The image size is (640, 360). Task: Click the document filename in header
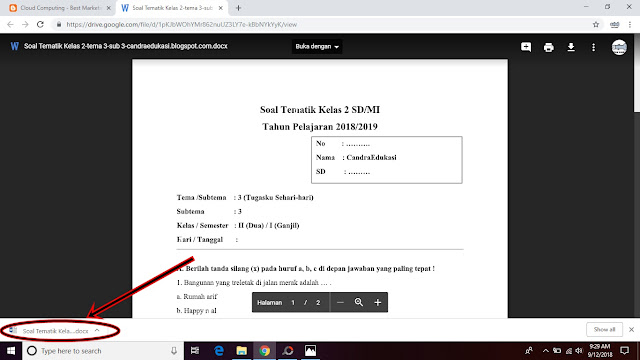126,46
